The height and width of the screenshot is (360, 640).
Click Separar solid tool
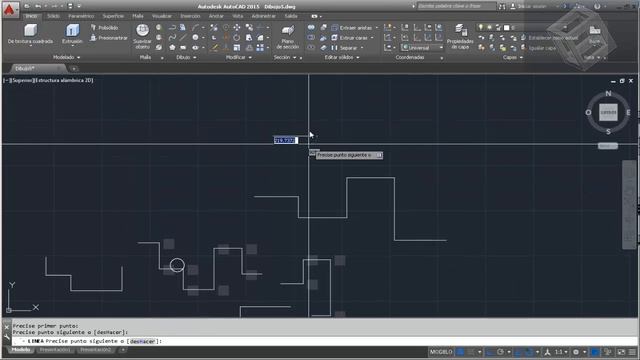tap(344, 48)
